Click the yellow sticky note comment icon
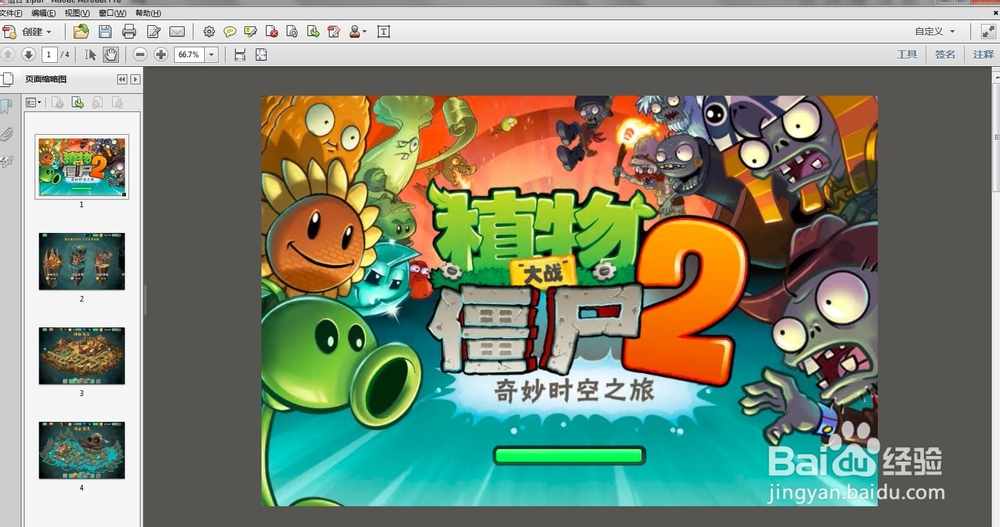The width and height of the screenshot is (1000, 527). click(x=230, y=31)
